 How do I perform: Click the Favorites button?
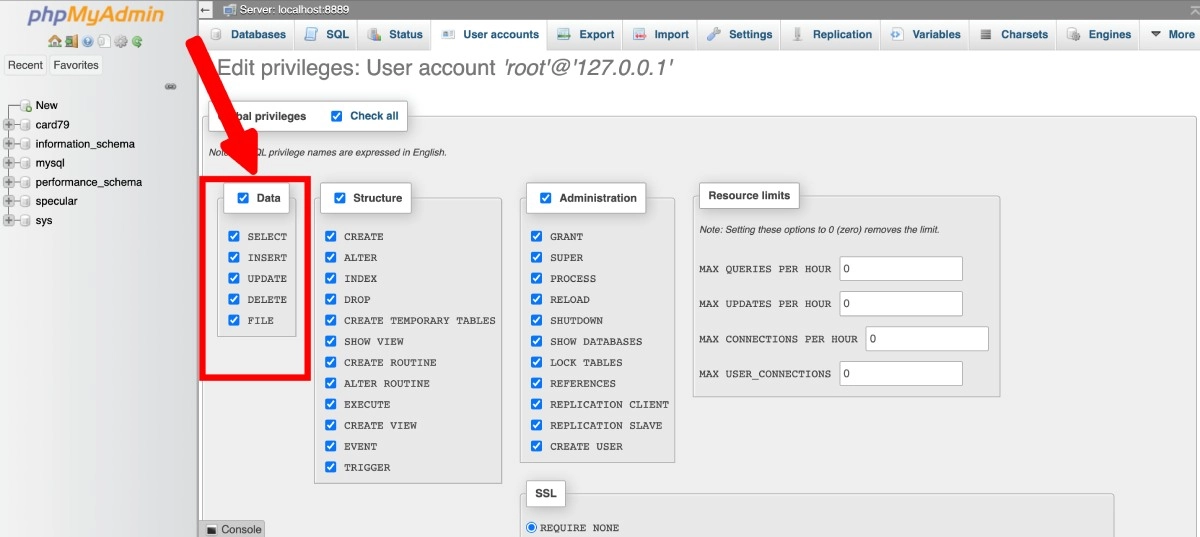76,65
